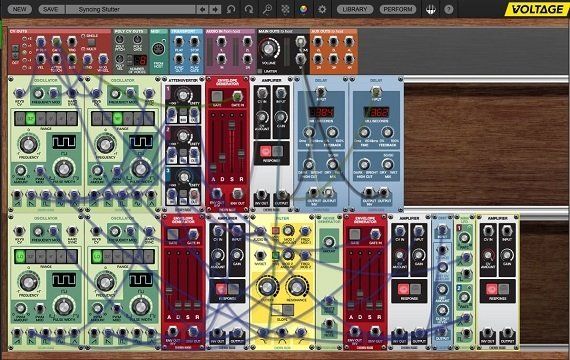Click the CV AMOUNT knob on top Amplifier
Viewport: 570px width, 360px height.
pos(261,117)
